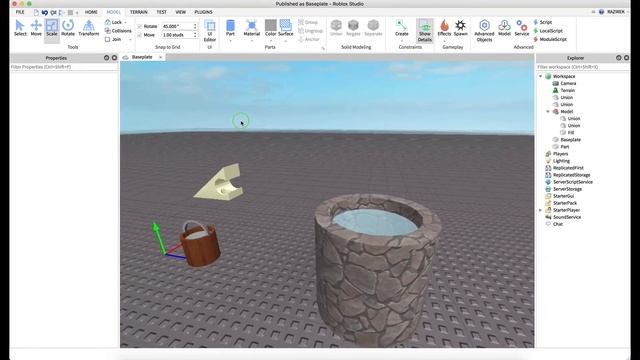Click the Undo icon in quick access bar
Screen dimensions: 640x360
click(45, 13)
